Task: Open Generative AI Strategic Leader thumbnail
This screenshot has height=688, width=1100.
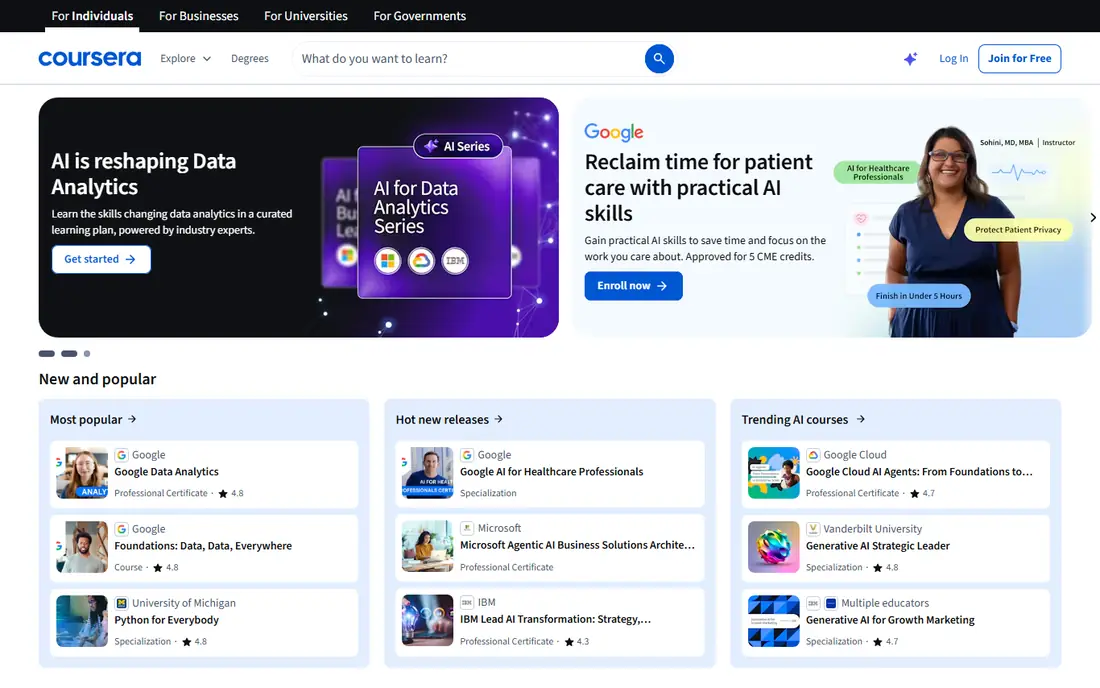Action: click(x=774, y=547)
